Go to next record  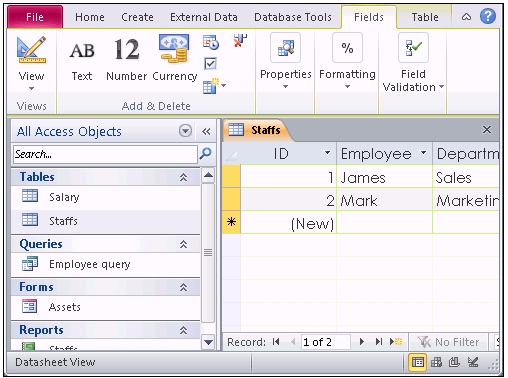[362, 342]
